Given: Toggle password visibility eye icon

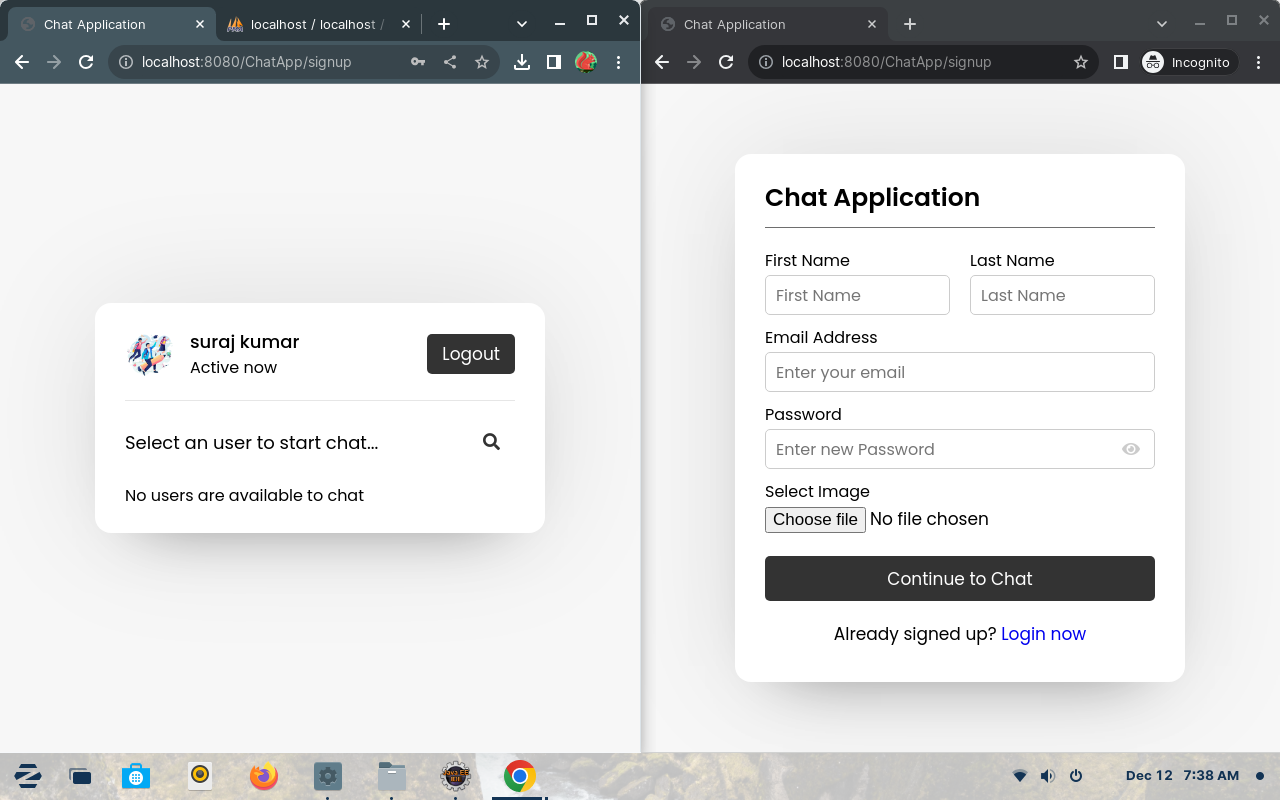Looking at the screenshot, I should tap(1130, 449).
